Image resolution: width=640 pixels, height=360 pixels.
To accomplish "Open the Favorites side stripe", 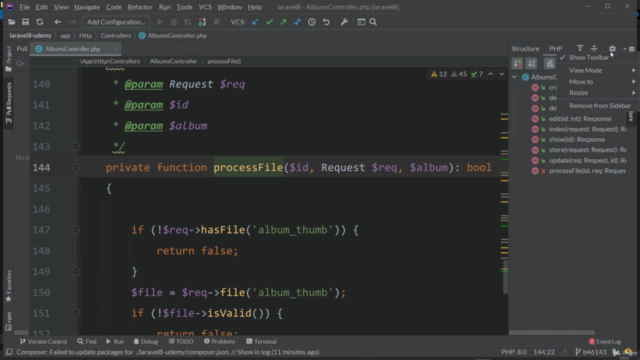I will tap(9, 286).
